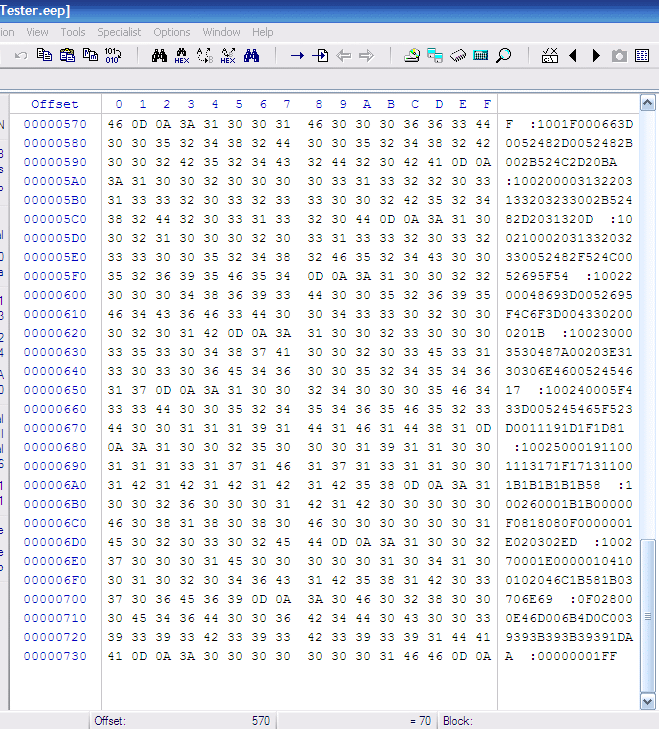Image resolution: width=659 pixels, height=729 pixels.
Task: Click the Open RAM memory icon
Action: pos(458,56)
